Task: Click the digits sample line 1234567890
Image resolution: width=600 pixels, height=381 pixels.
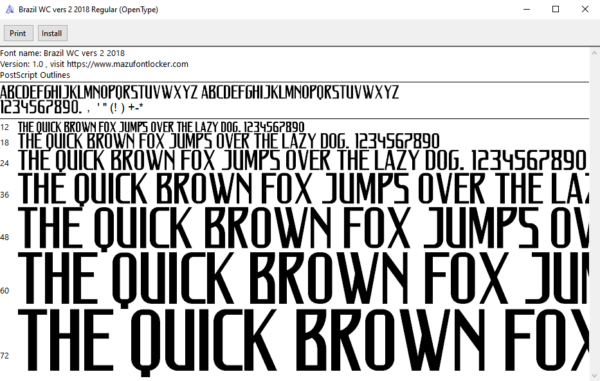Action: tap(72, 107)
